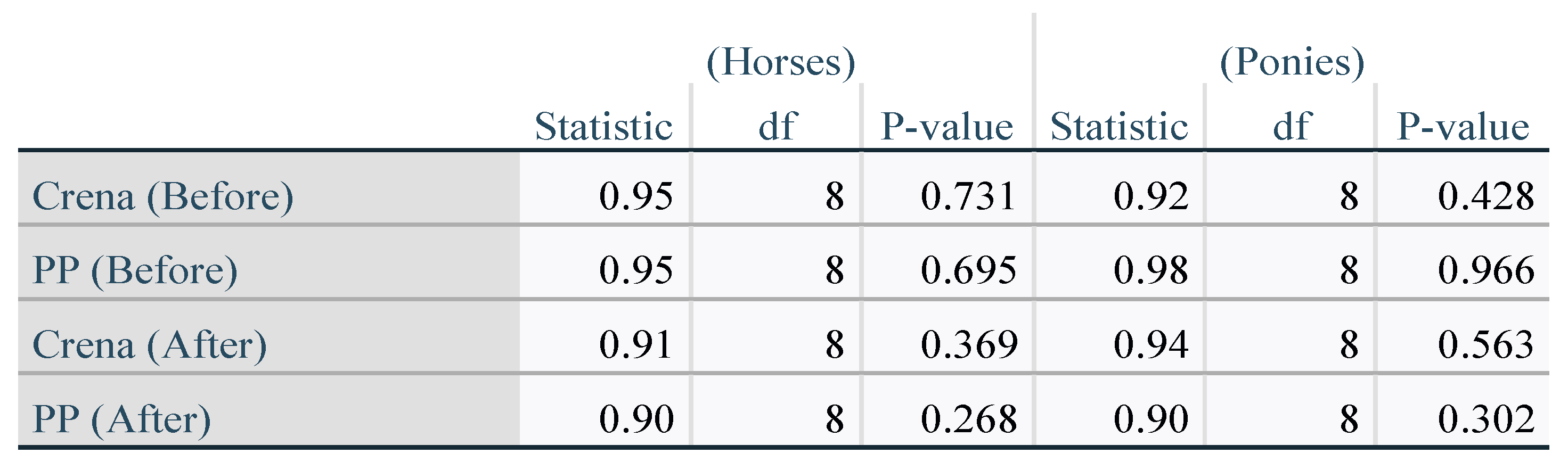This screenshot has height=470, width=1568.
Task: Select the PP (Before) row label
Action: pos(135,270)
